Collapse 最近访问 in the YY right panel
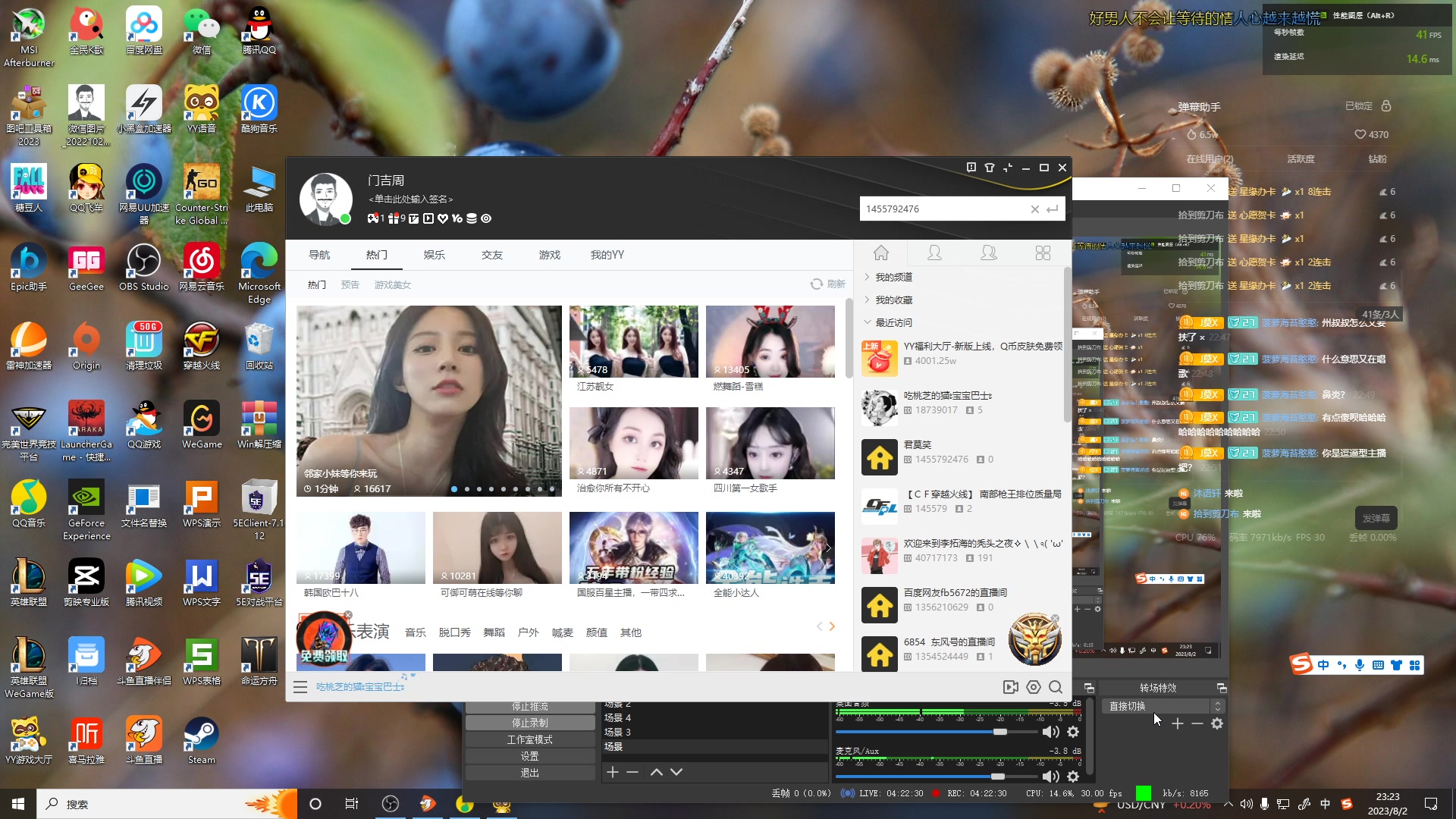 click(x=893, y=323)
